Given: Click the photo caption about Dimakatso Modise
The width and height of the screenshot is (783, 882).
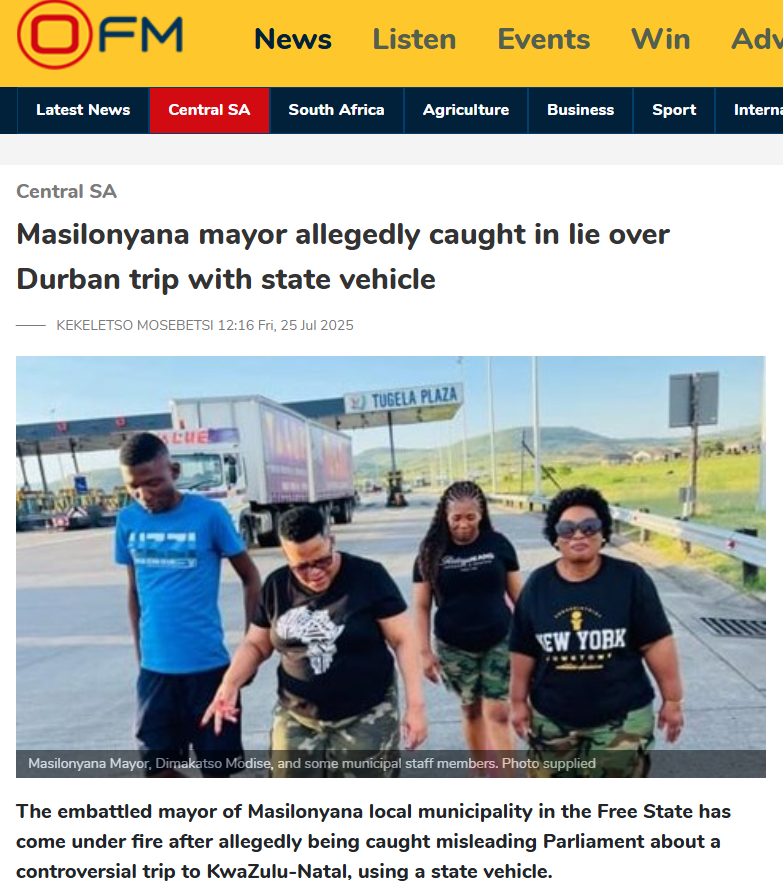Looking at the screenshot, I should [312, 763].
